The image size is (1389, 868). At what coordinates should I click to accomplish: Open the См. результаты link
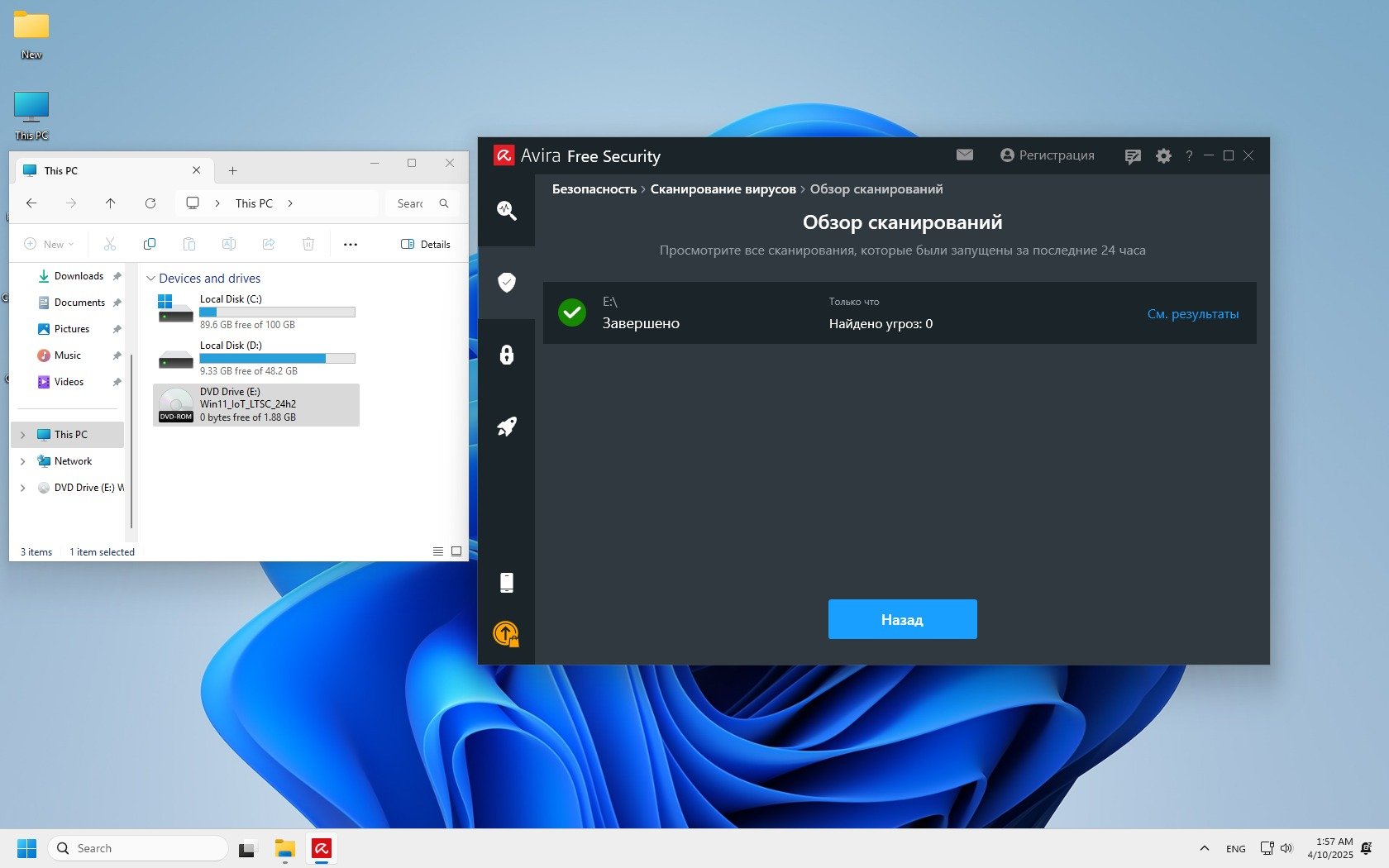click(x=1192, y=314)
